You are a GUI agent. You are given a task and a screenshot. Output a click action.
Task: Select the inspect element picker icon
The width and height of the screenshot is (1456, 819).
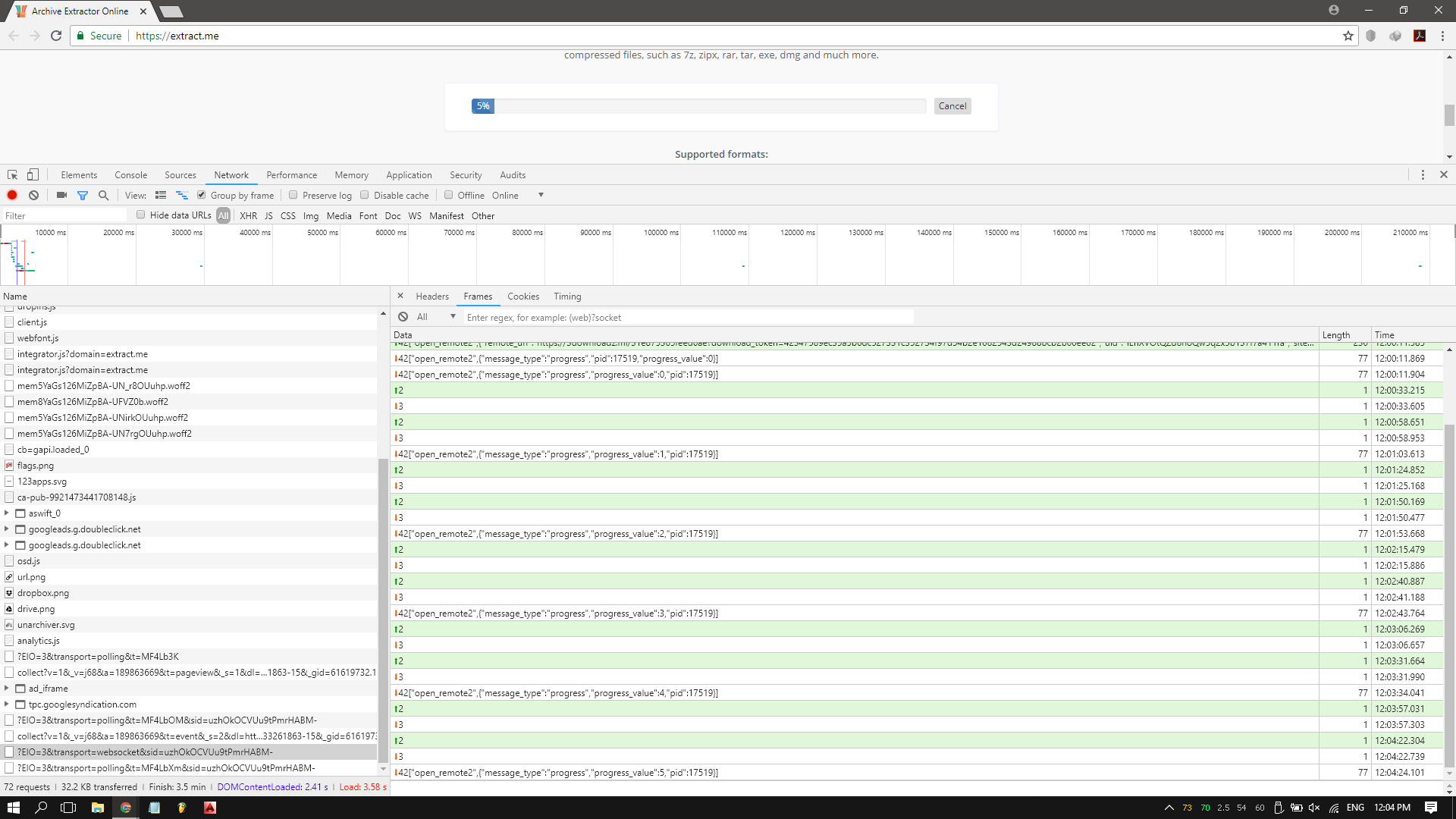(x=12, y=174)
